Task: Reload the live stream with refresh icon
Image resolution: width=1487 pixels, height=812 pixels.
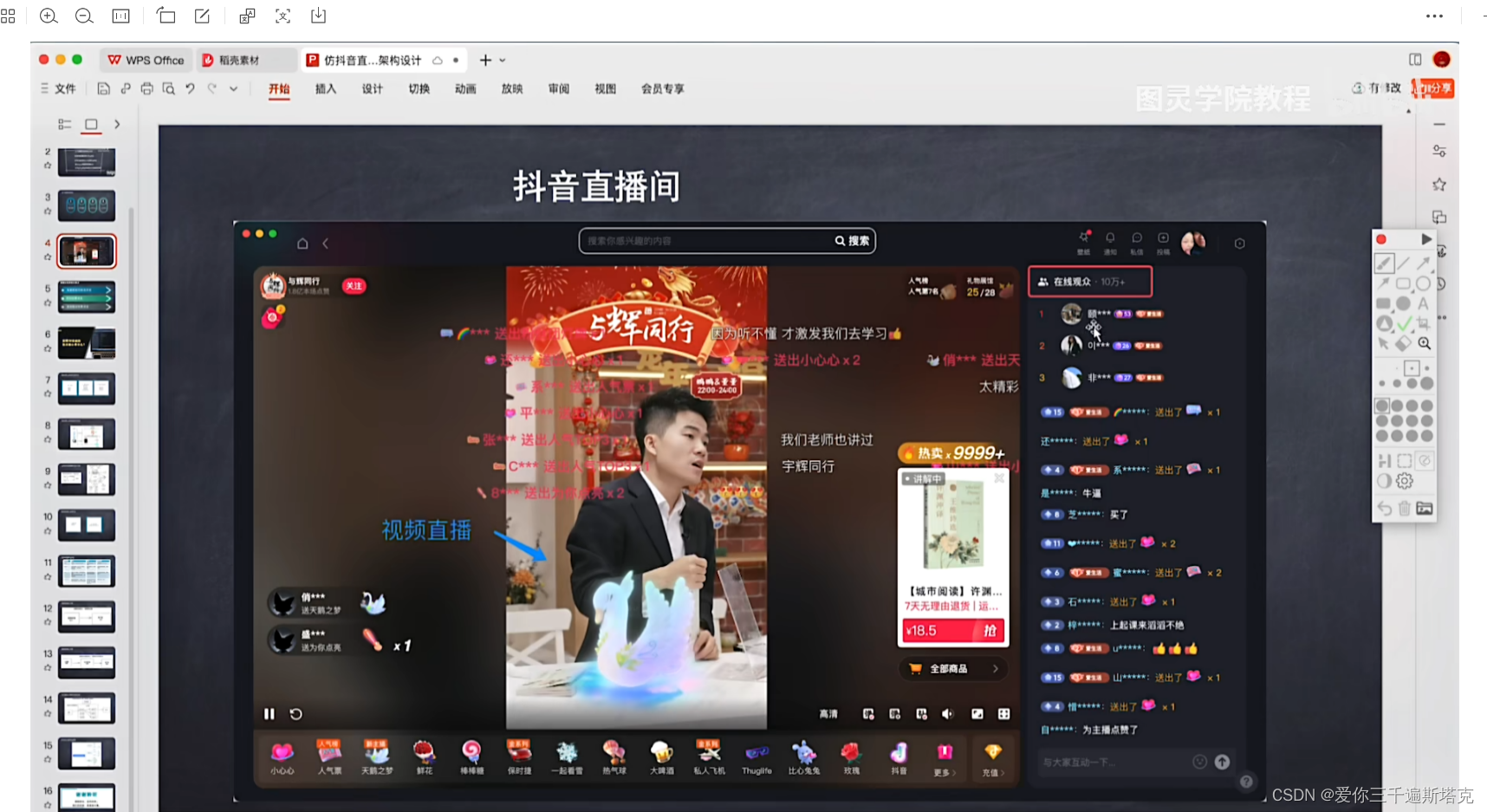Action: (x=295, y=714)
